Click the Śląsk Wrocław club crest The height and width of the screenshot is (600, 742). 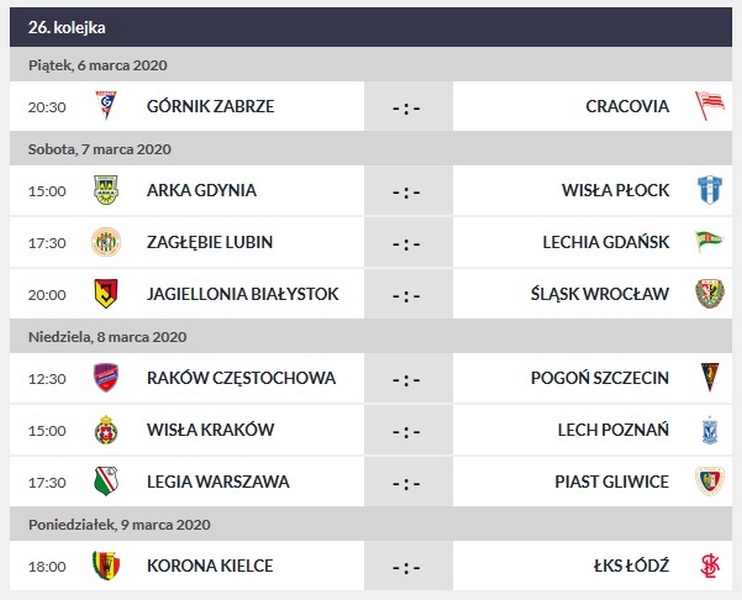[709, 294]
